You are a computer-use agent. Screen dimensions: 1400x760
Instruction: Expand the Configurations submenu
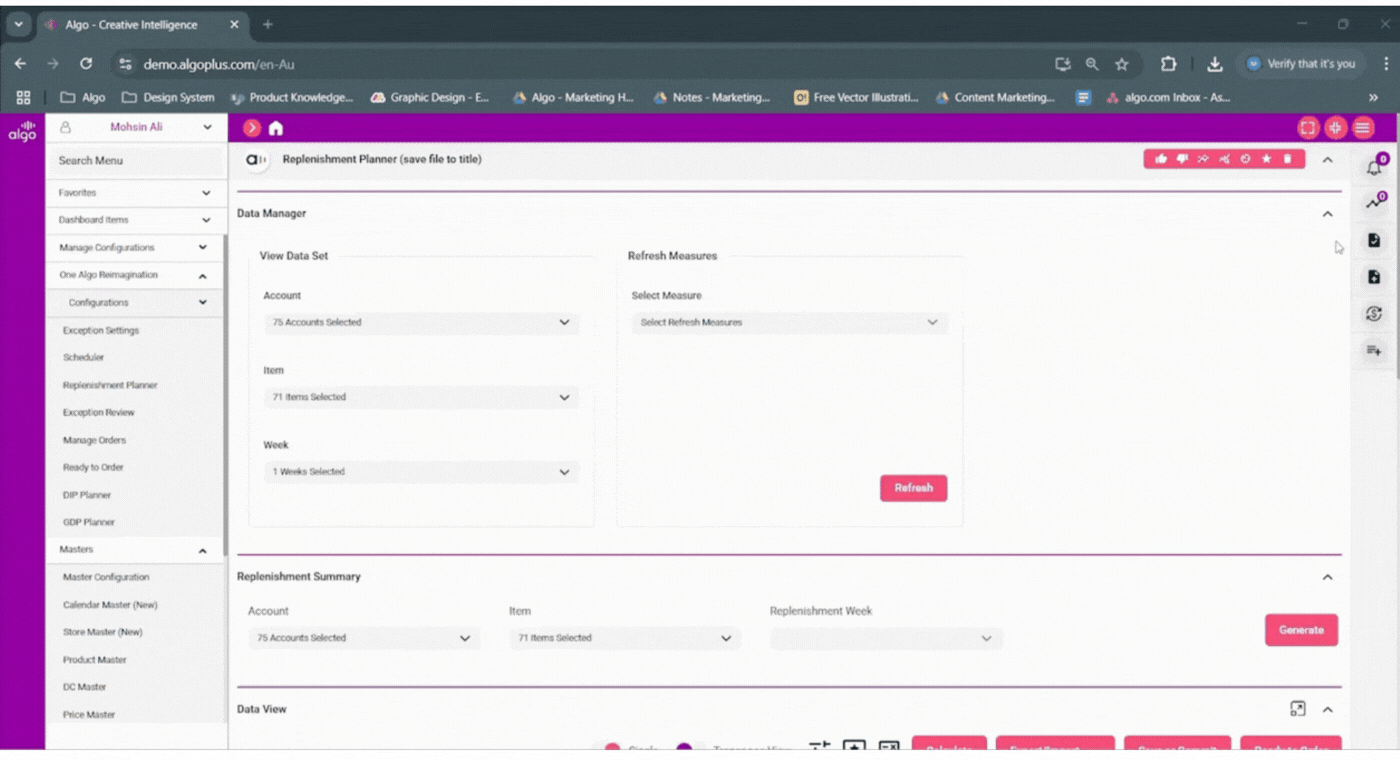pos(135,302)
